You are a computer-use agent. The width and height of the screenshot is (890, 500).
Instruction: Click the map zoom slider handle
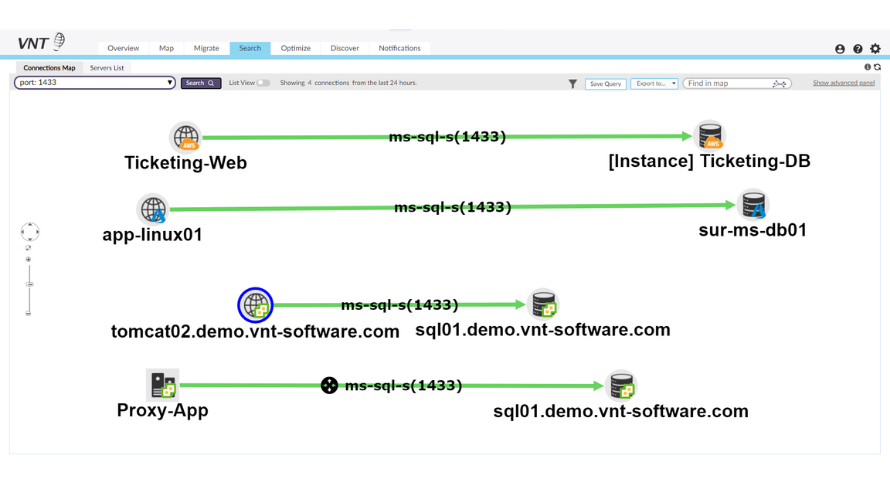[x=29, y=285]
